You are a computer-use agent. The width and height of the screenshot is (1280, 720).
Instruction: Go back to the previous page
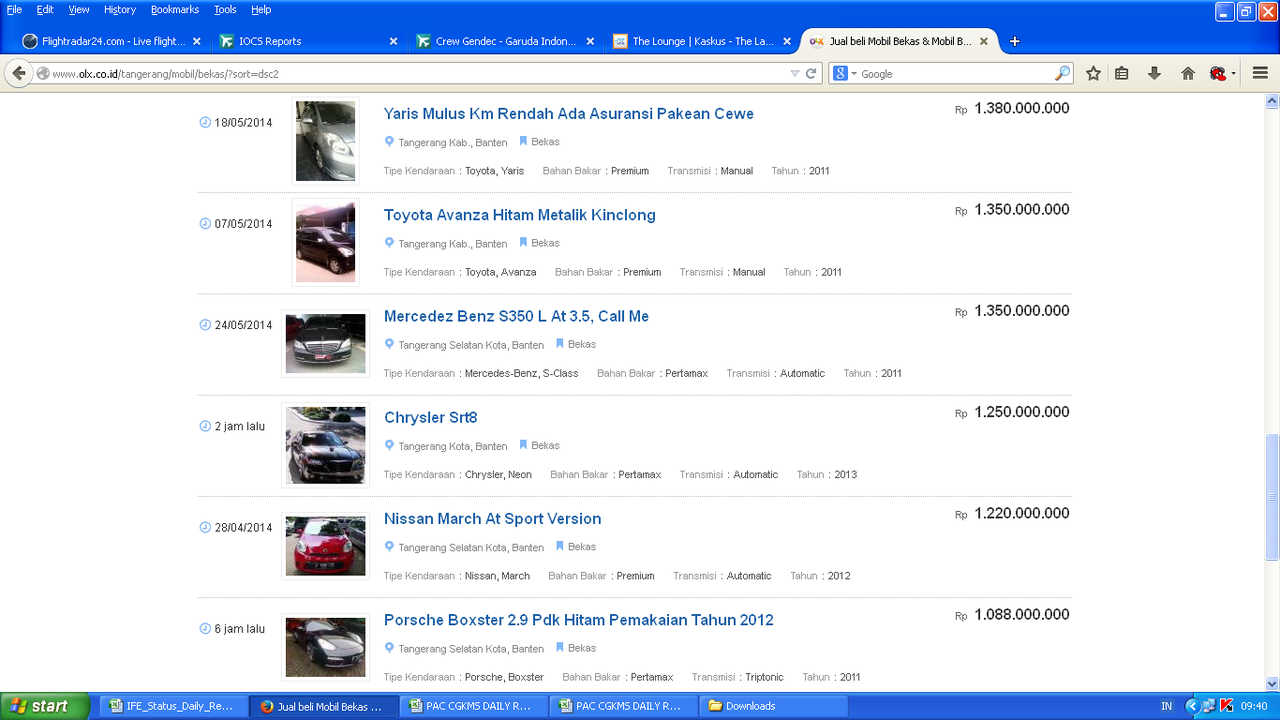19,73
